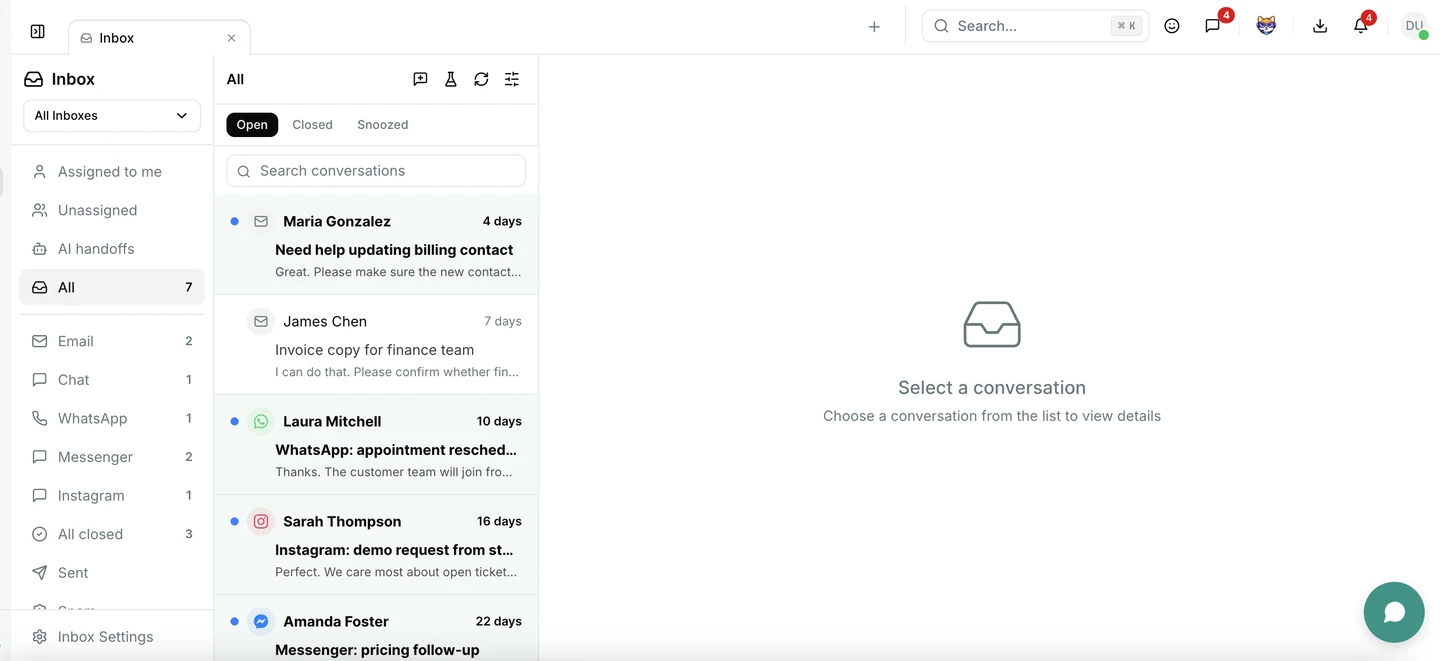Click the Search conversations field
Screen dimensions: 1440x661
[x=376, y=171]
